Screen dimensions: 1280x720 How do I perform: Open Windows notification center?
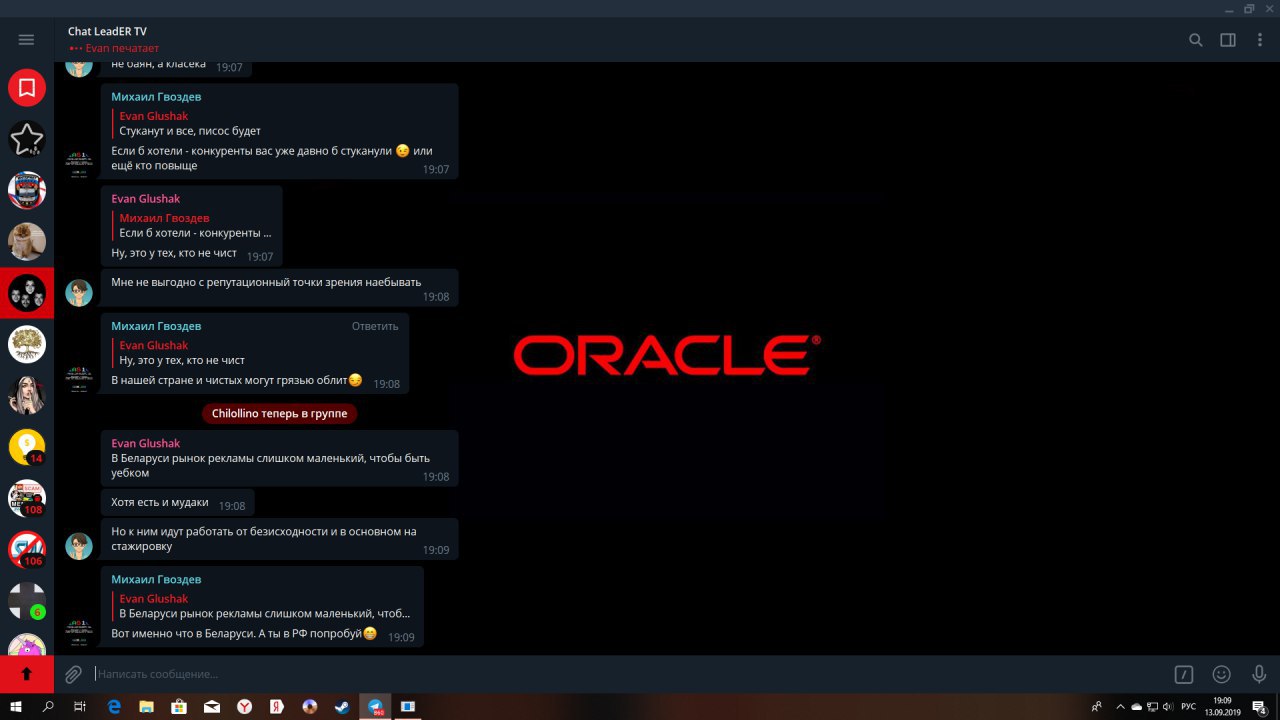pos(1260,706)
